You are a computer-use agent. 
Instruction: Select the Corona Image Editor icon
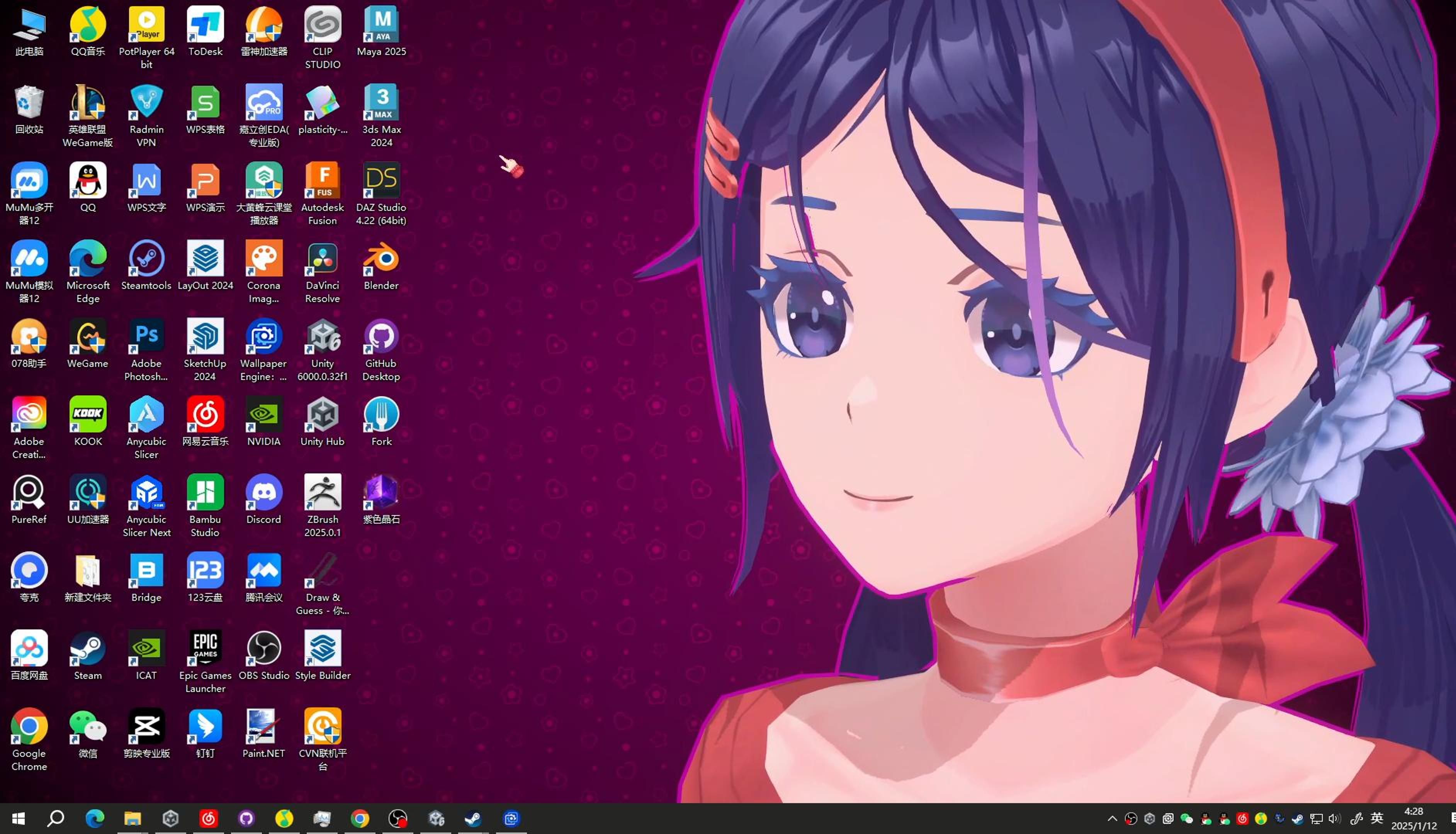point(263,272)
